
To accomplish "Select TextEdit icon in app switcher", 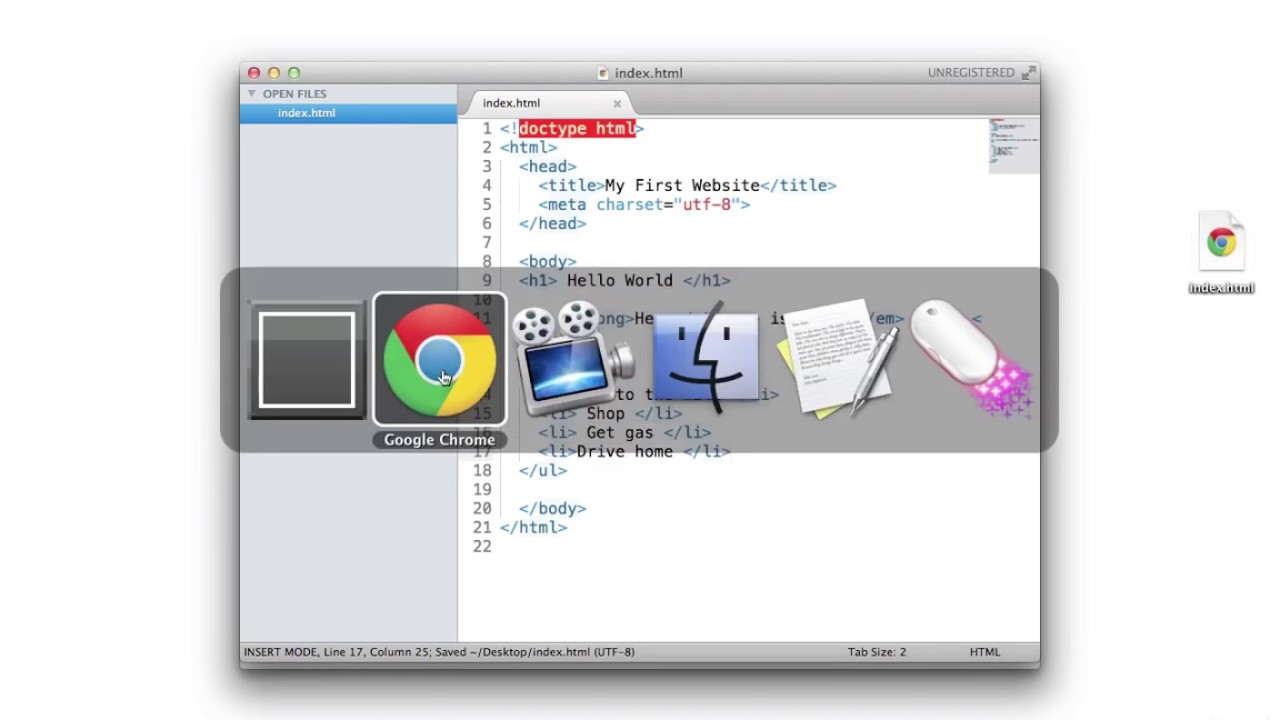I will pos(838,360).
